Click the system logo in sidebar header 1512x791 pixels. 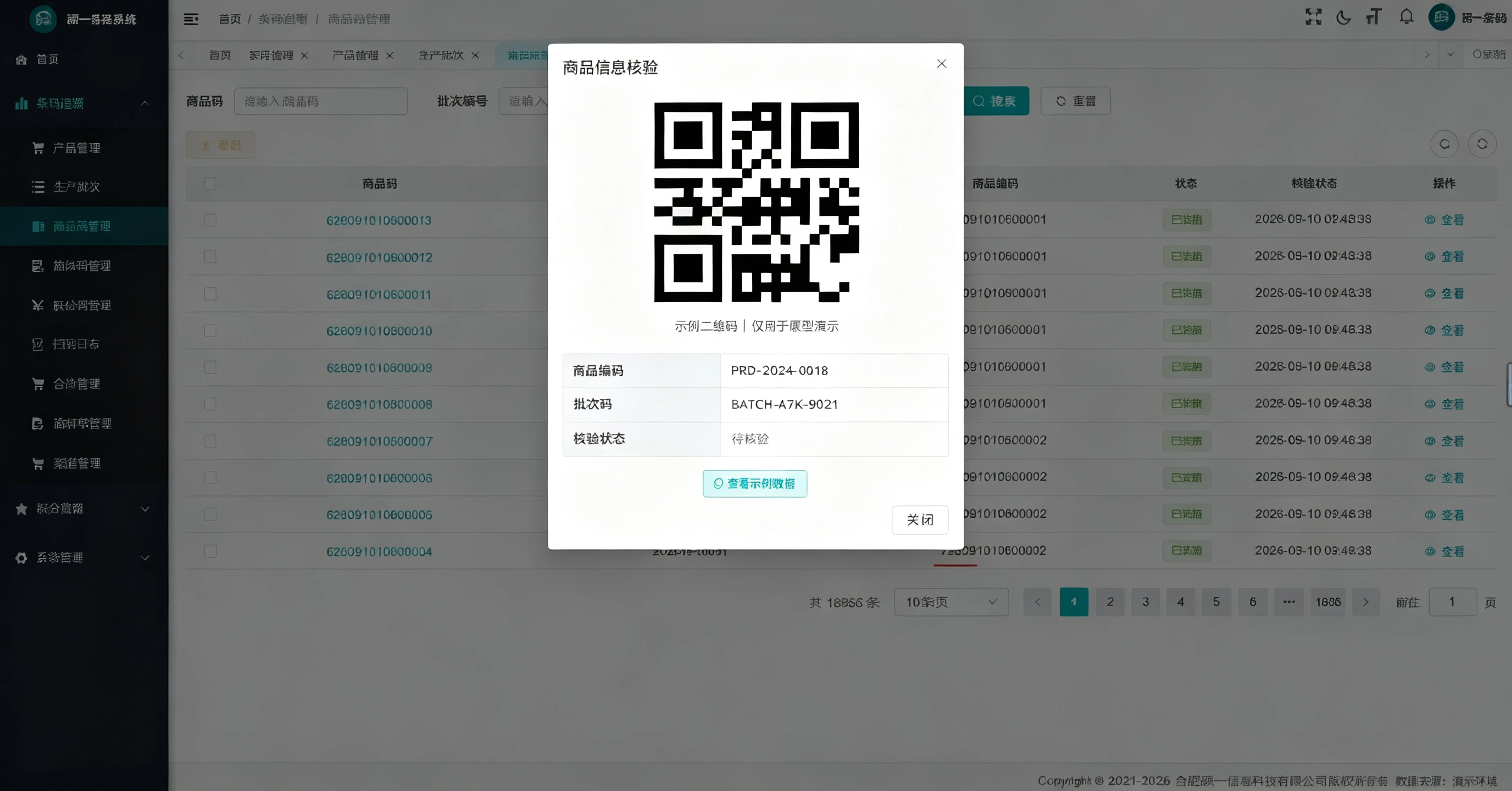pos(43,19)
